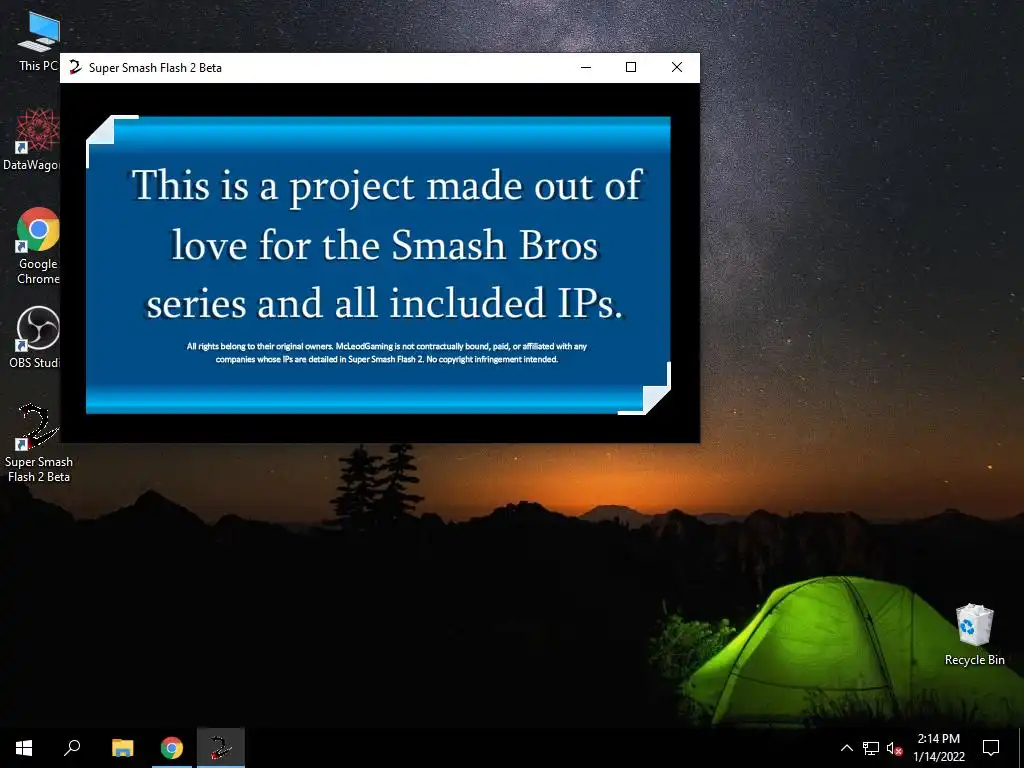Minimize the Super Smash Flash 2 Beta window
This screenshot has width=1024, height=768.
pyautogui.click(x=586, y=67)
